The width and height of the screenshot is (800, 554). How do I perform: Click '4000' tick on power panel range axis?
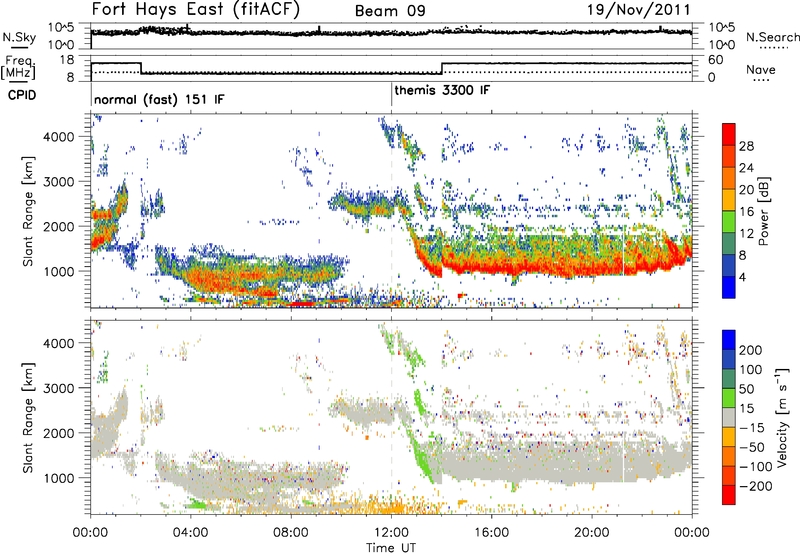tap(59, 137)
